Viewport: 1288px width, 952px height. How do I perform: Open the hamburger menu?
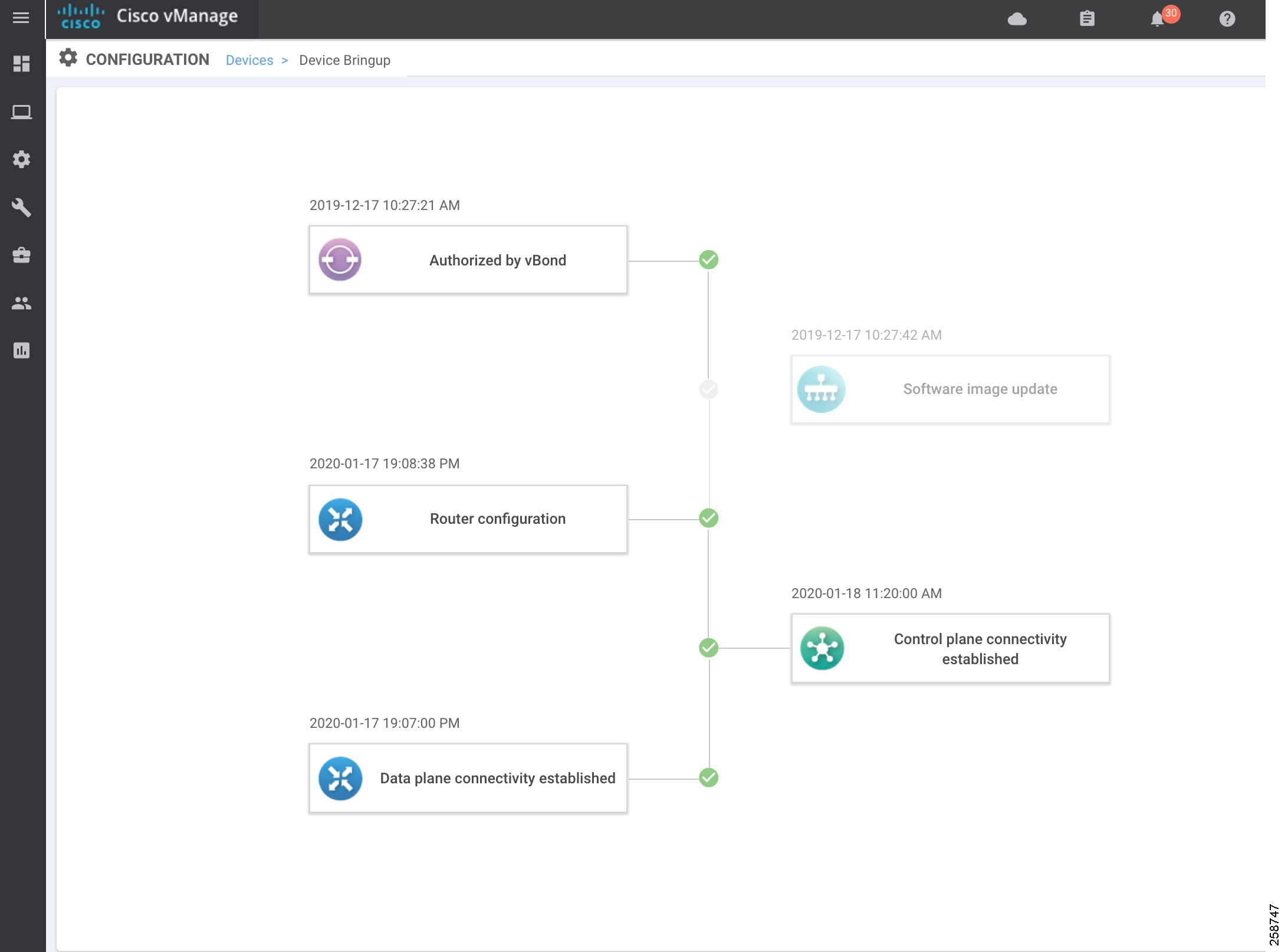click(21, 18)
